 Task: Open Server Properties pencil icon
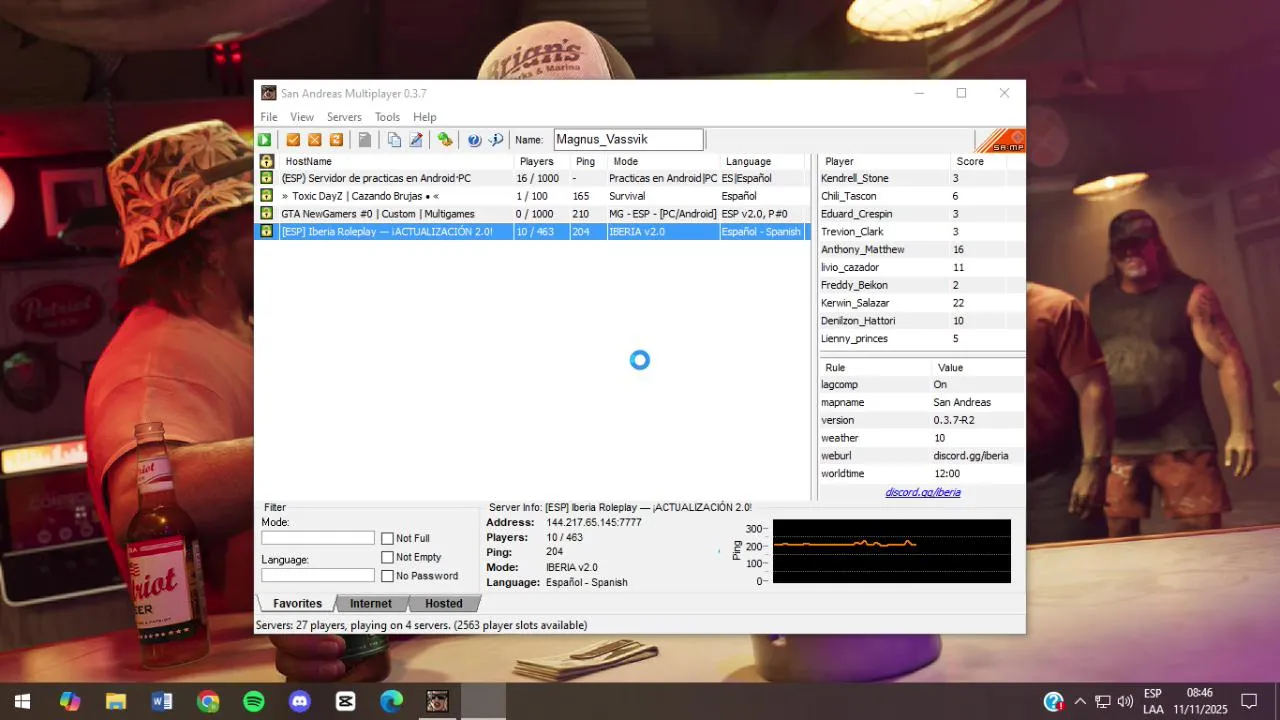pos(416,140)
